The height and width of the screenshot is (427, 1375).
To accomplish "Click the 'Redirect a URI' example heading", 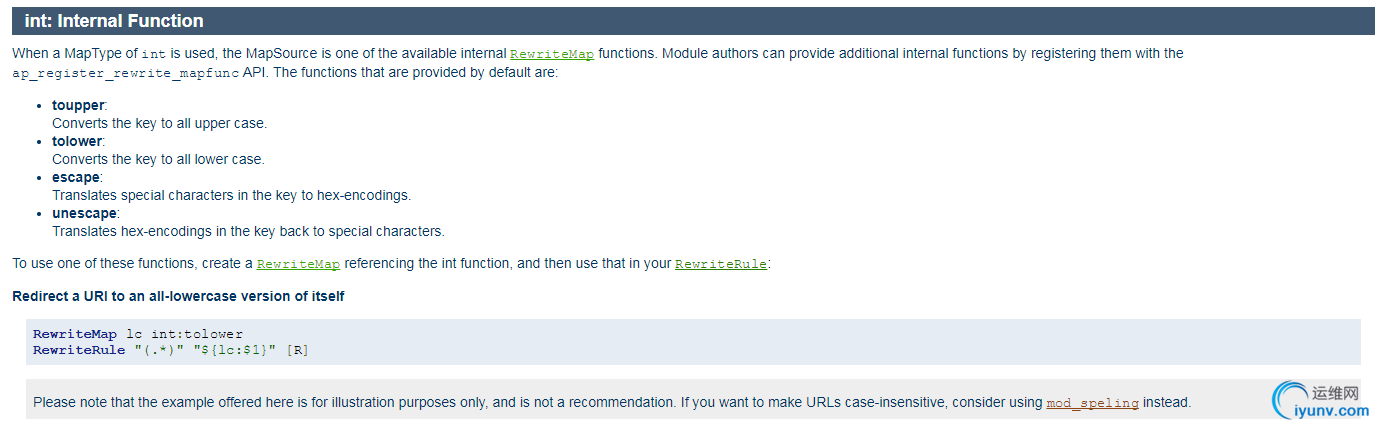I will point(178,297).
